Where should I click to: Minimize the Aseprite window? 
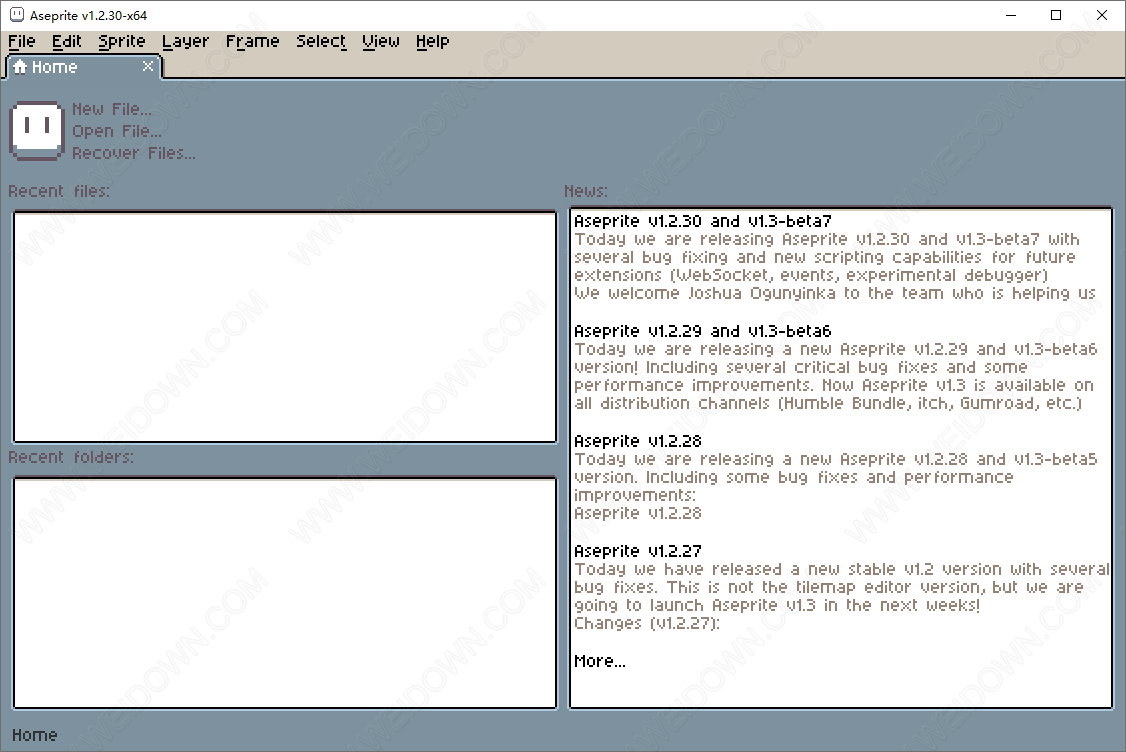coord(1011,15)
